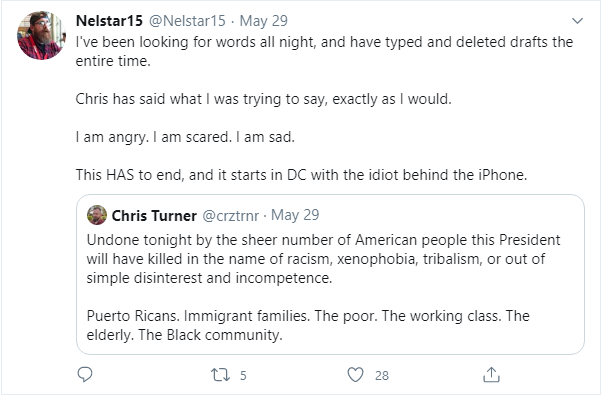Click the sentence 'This HAS to end'
The image size is (602, 395).
click(x=301, y=175)
